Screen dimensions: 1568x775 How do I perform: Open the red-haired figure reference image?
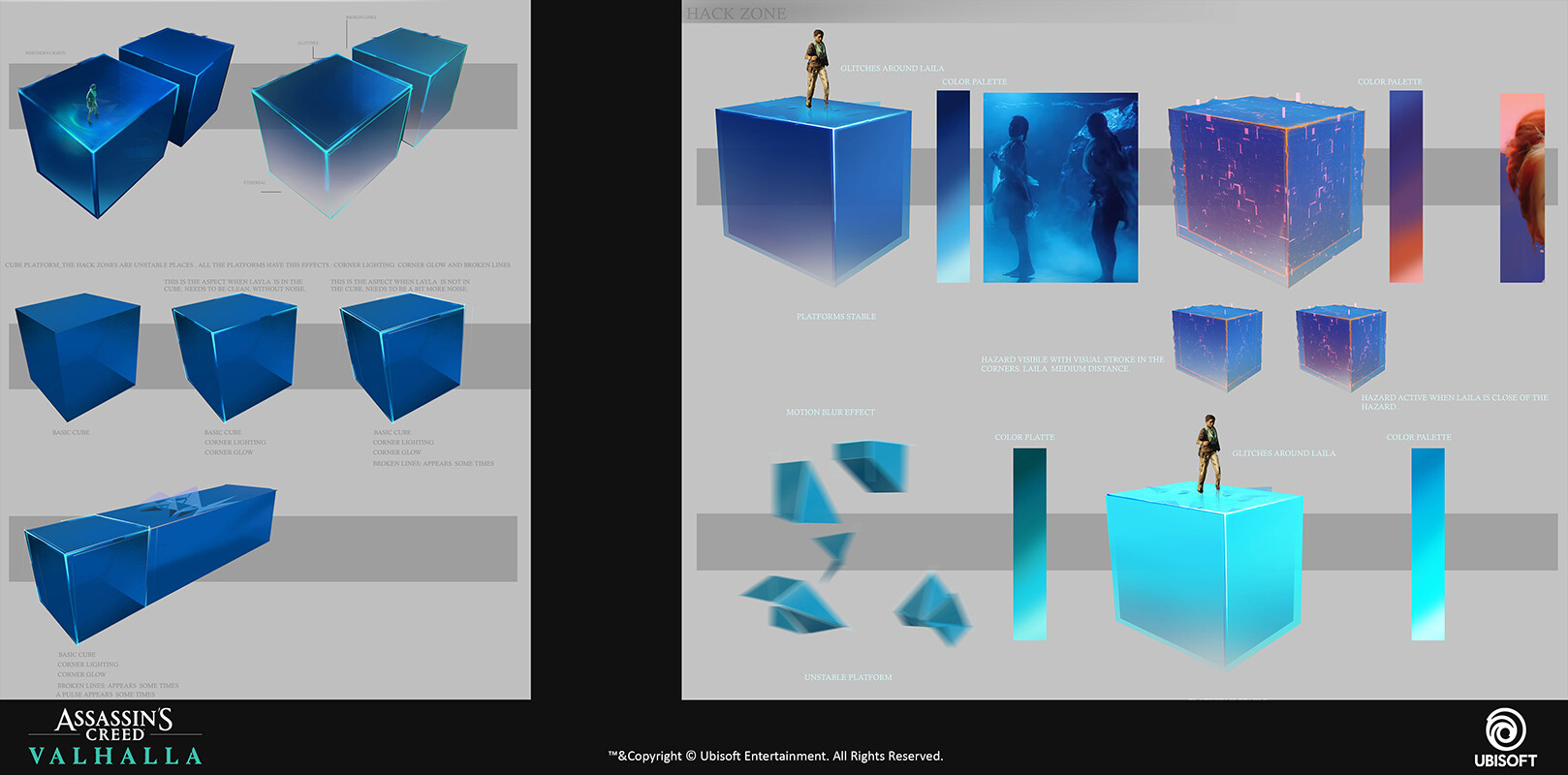click(1522, 188)
